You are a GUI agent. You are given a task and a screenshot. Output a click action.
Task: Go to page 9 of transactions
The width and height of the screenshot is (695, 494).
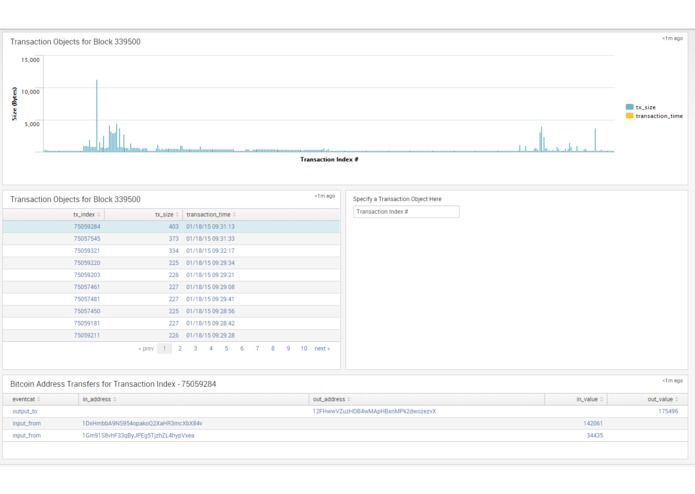click(x=289, y=349)
